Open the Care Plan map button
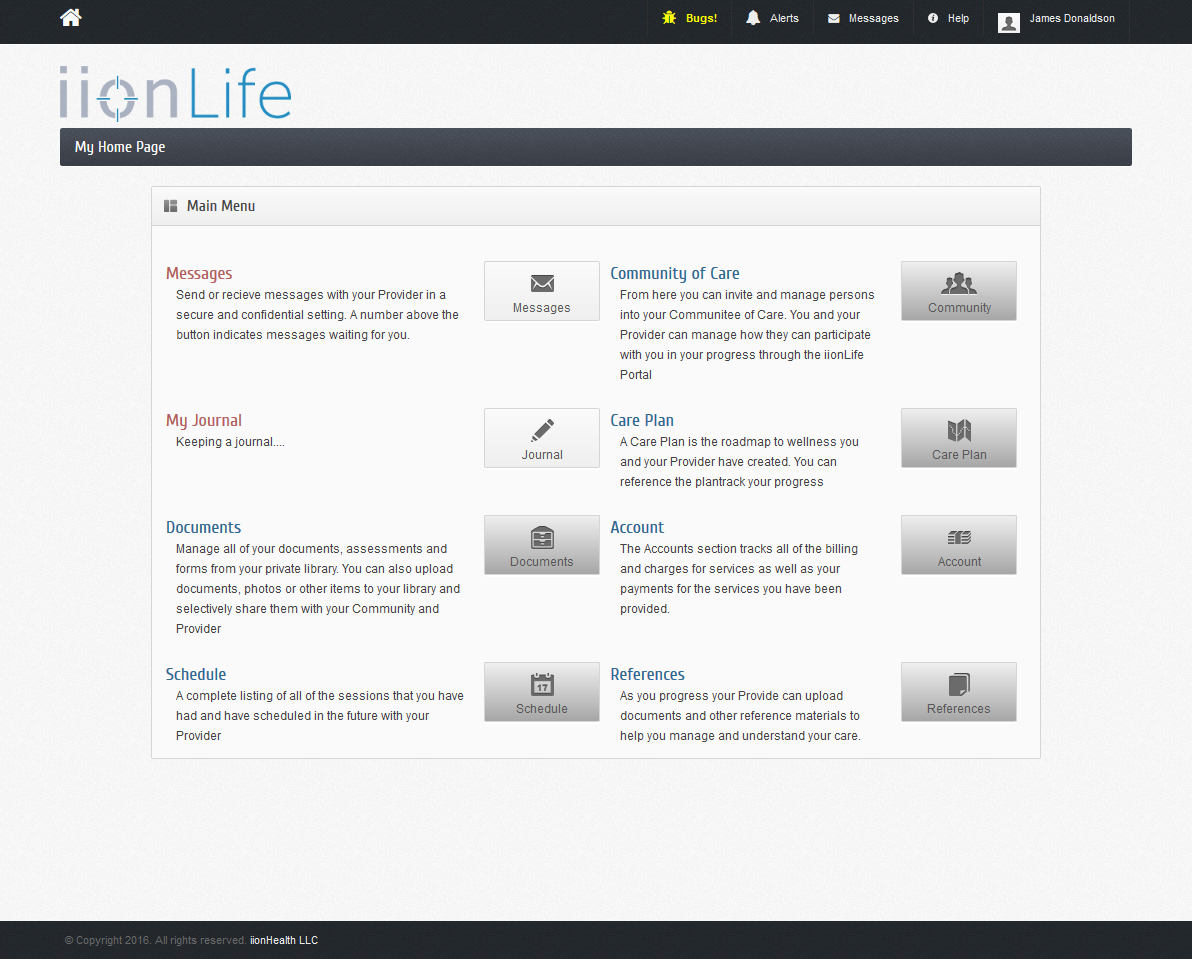Image resolution: width=1192 pixels, height=959 pixels. [x=958, y=438]
